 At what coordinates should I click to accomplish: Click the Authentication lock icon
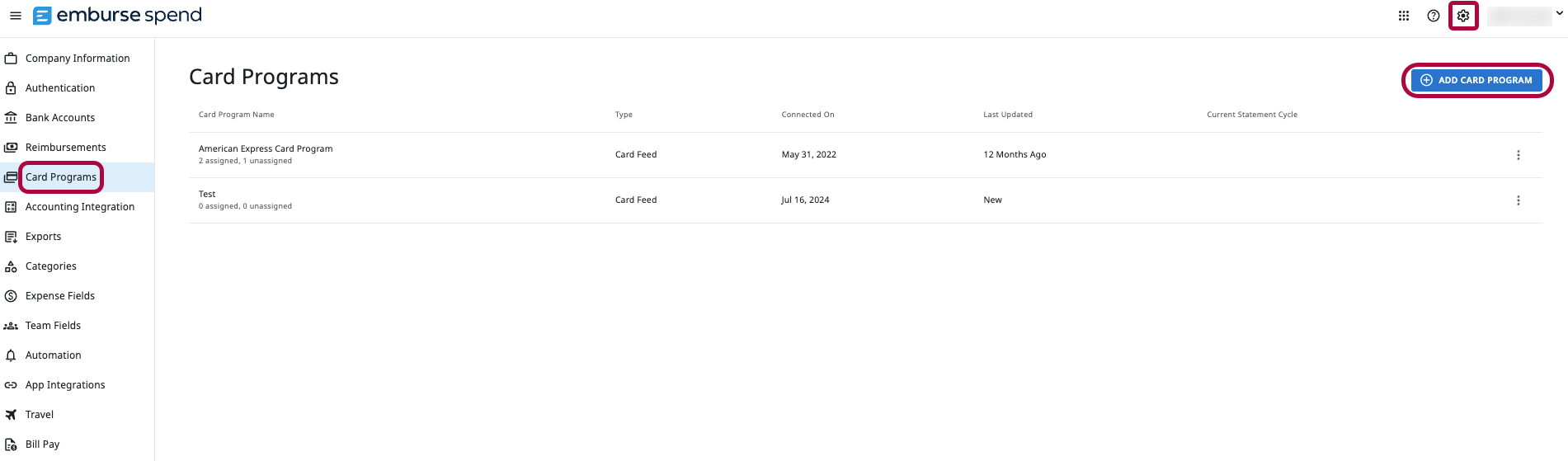point(11,88)
